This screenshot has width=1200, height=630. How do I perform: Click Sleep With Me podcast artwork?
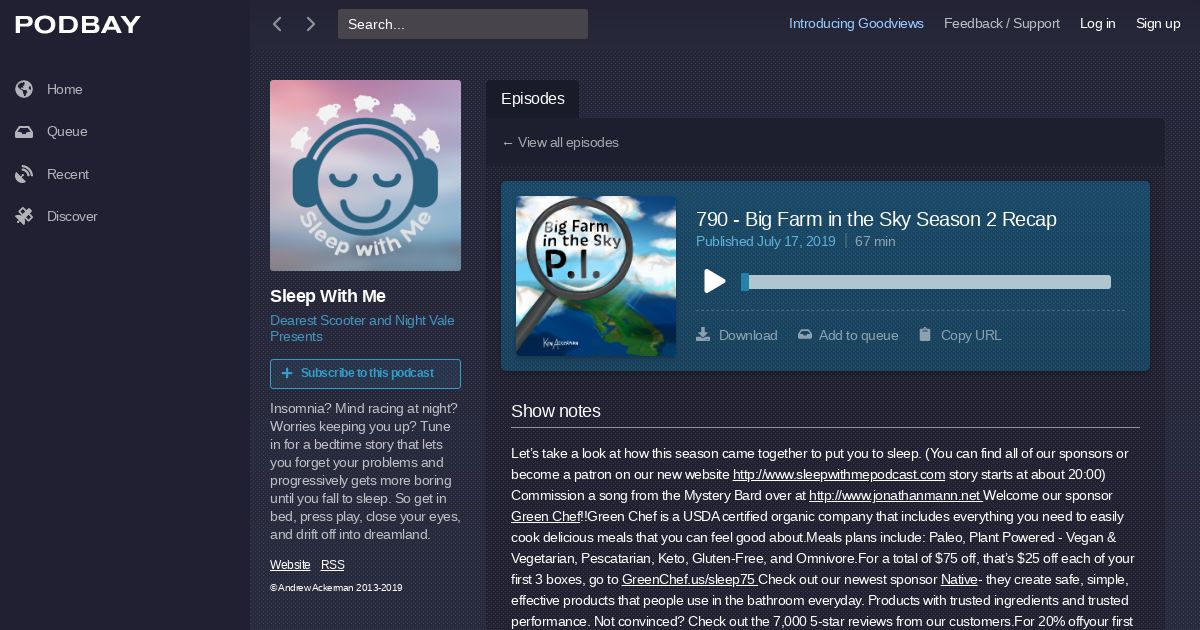tap(365, 175)
